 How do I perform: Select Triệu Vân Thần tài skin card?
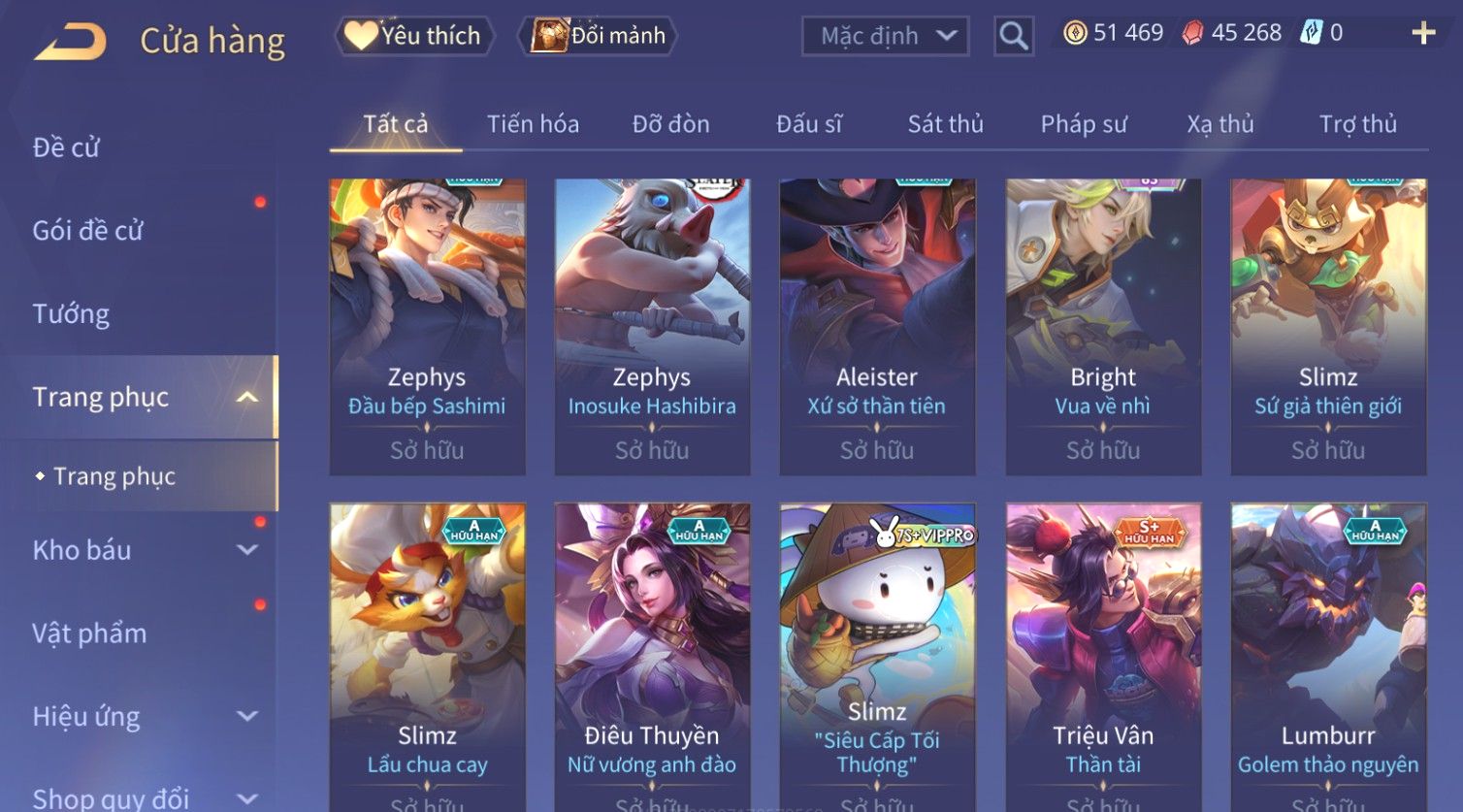click(x=1103, y=657)
